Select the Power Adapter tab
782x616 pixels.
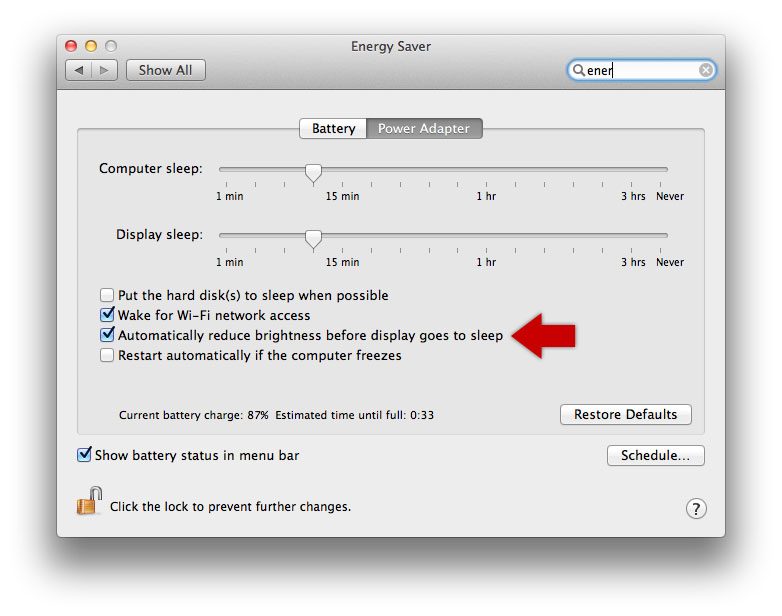(424, 128)
